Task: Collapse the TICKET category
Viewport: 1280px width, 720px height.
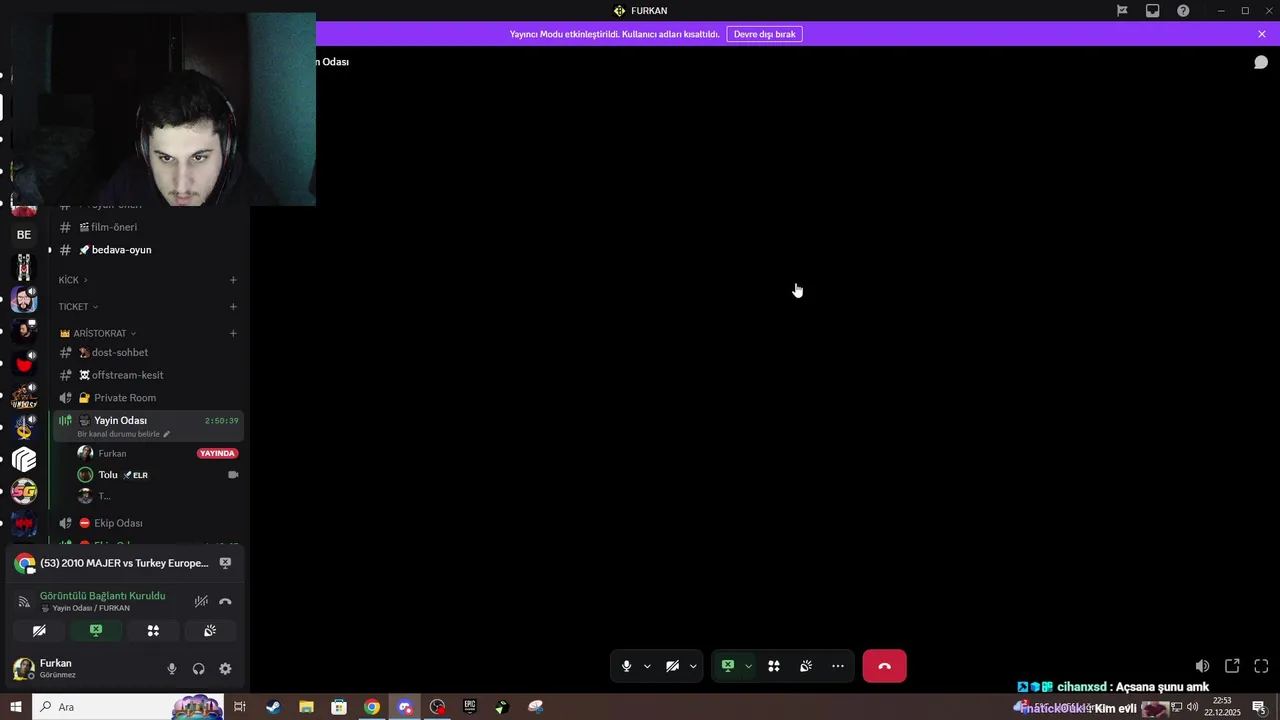Action: point(78,307)
